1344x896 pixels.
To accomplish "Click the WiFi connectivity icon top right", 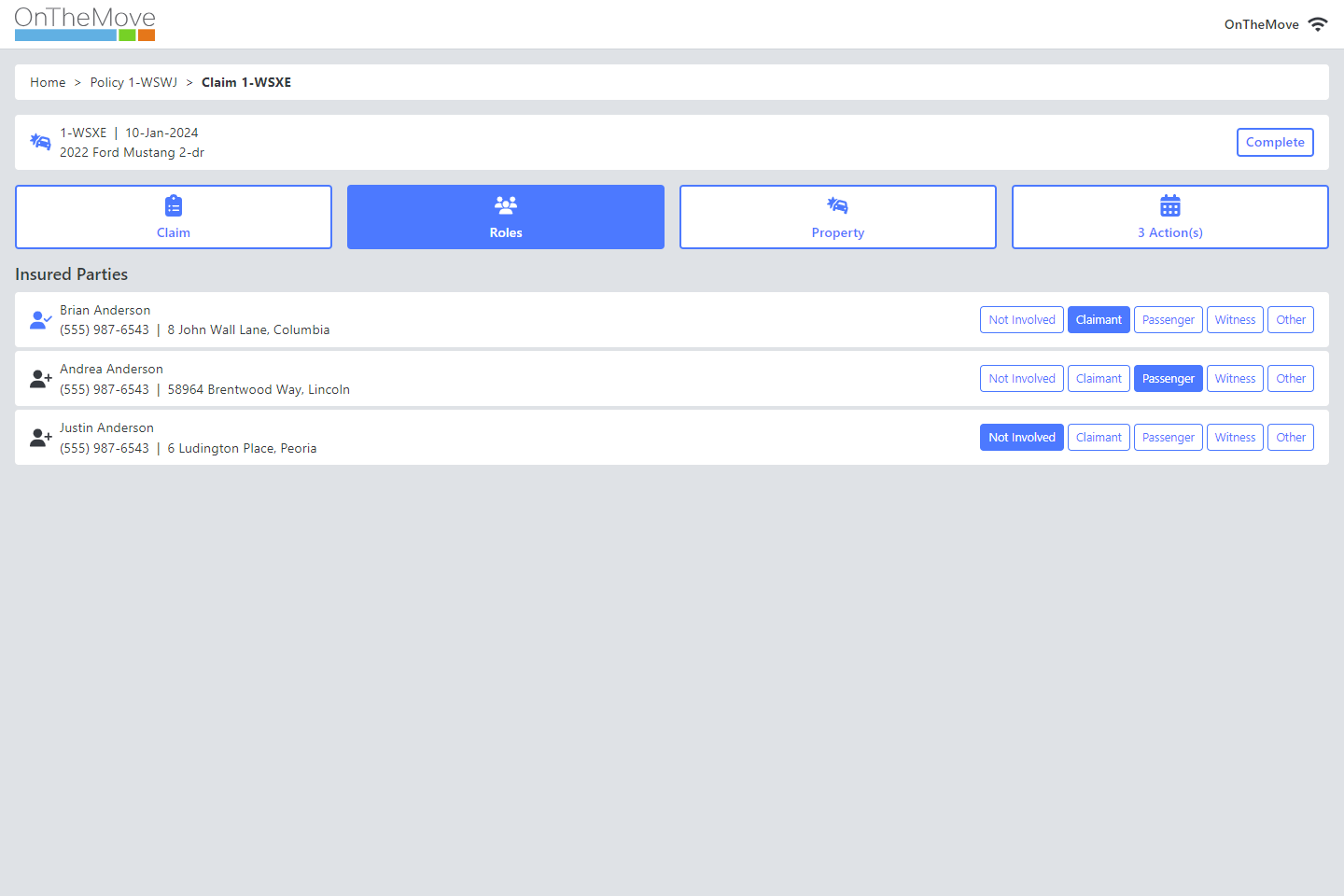I will [1318, 24].
